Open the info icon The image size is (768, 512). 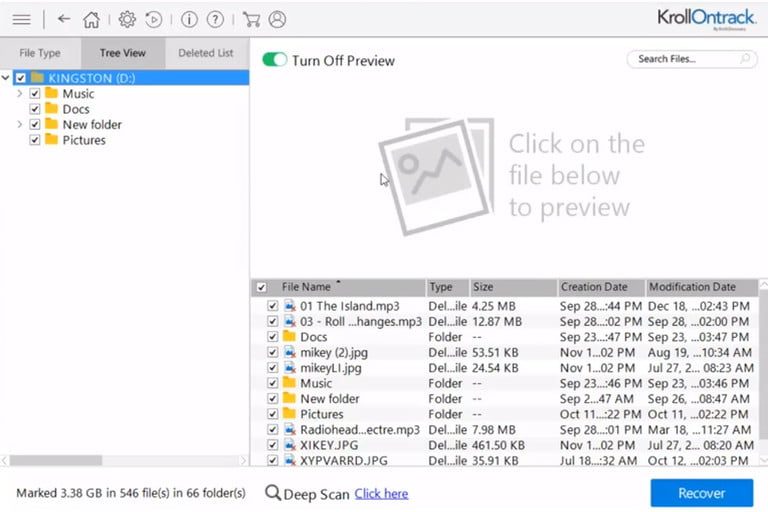(189, 19)
